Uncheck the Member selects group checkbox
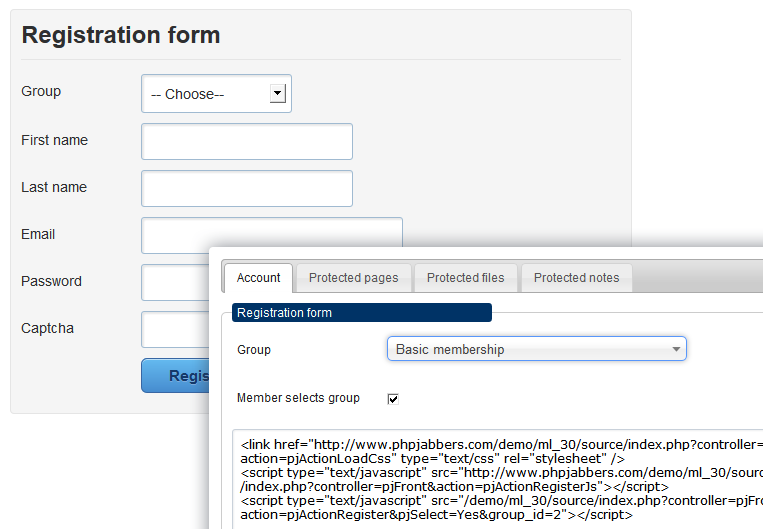Viewport: 763px width, 529px height. 393,399
